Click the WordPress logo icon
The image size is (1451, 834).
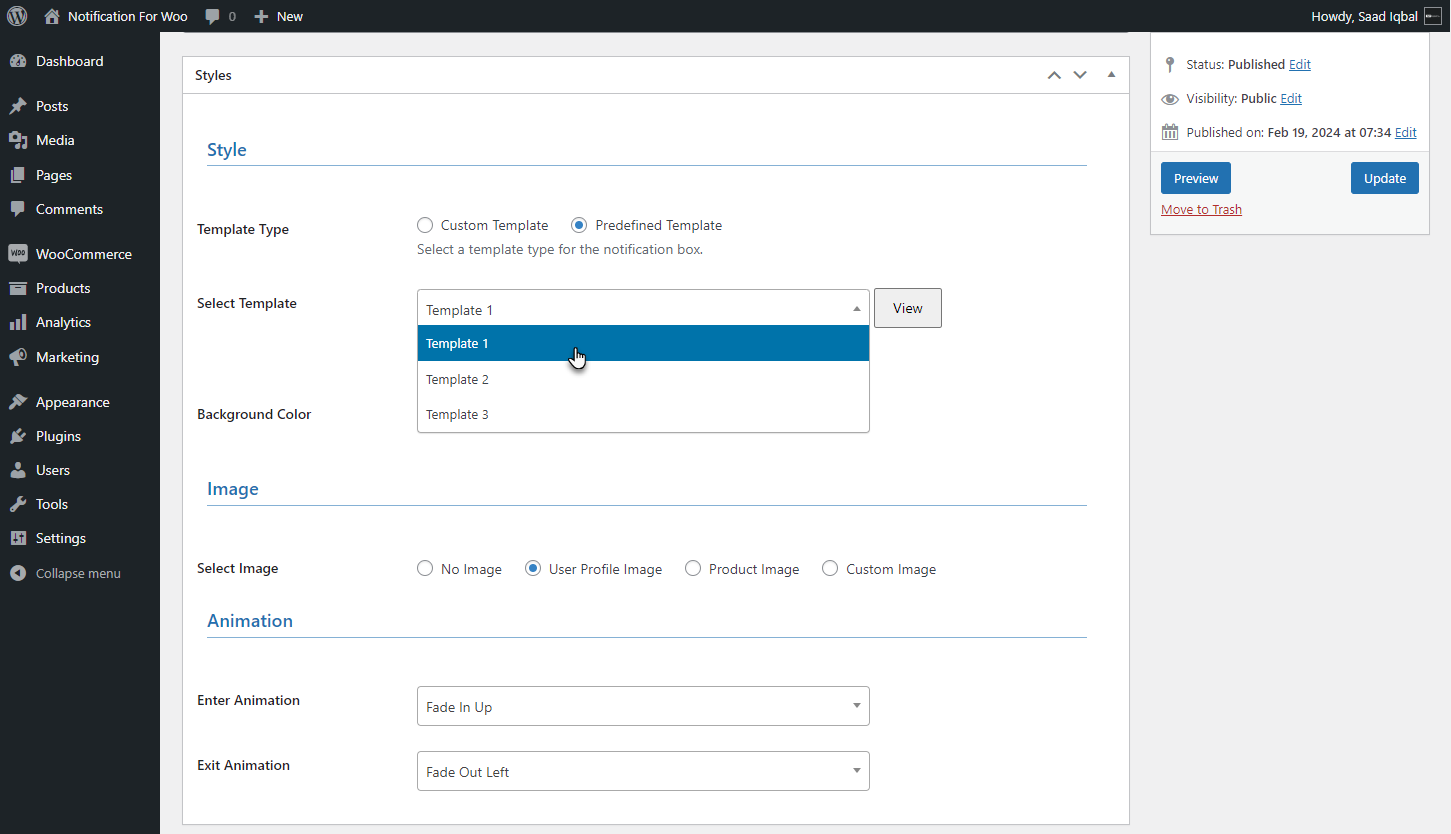[x=17, y=16]
